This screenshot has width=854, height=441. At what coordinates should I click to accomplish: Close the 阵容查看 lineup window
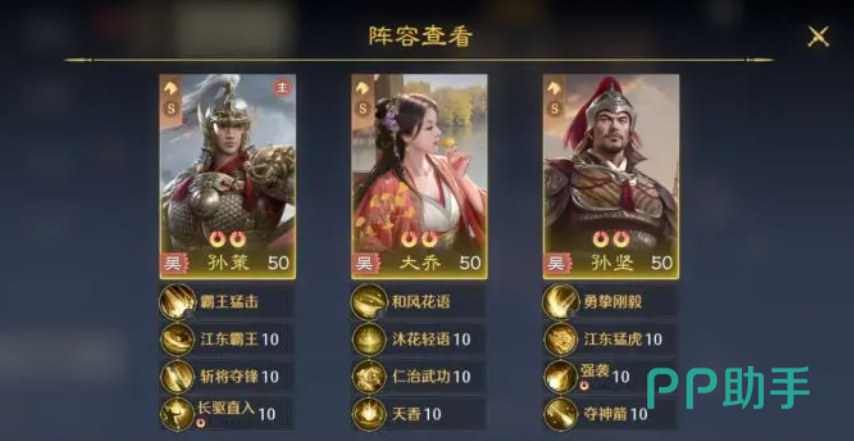click(818, 36)
